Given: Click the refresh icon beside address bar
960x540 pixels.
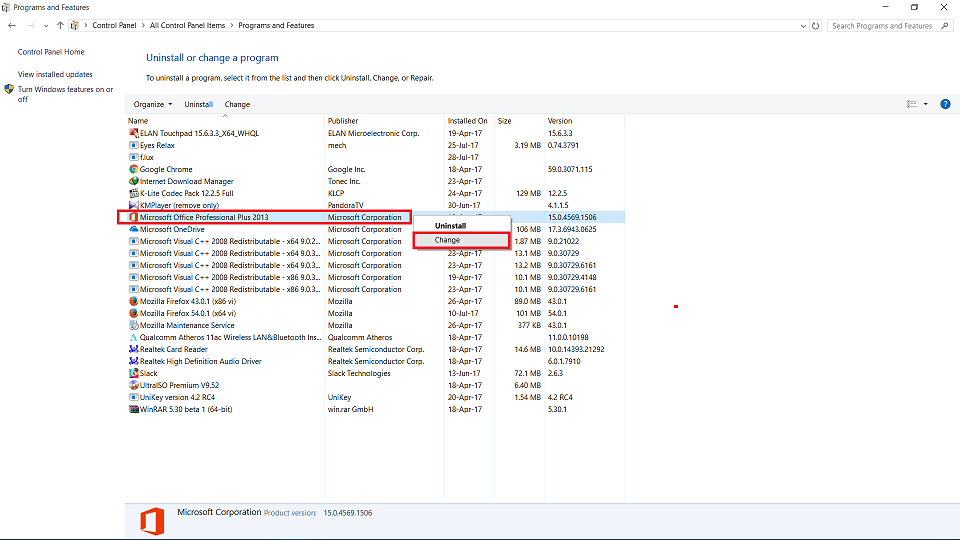Looking at the screenshot, I should click(x=816, y=25).
